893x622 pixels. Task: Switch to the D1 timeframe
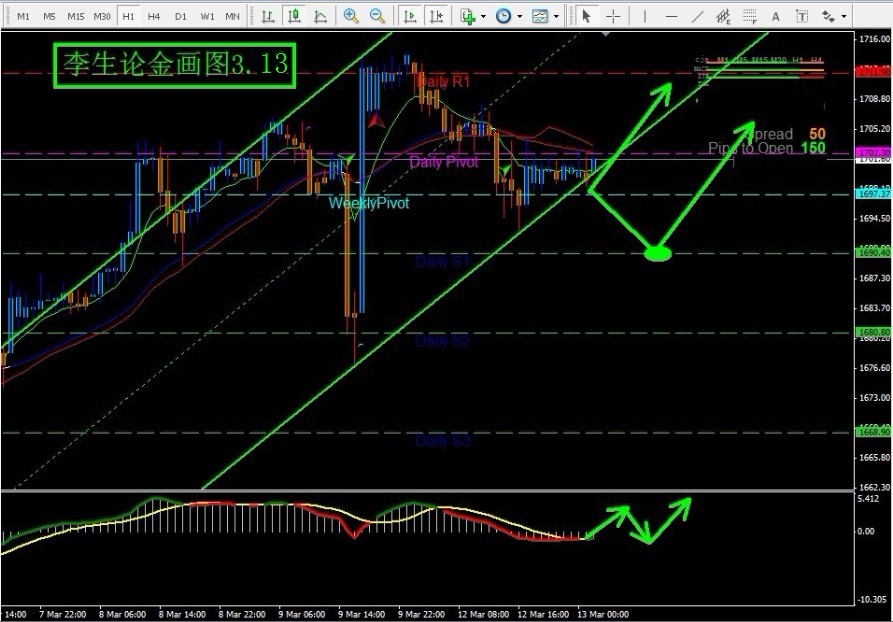(x=180, y=16)
